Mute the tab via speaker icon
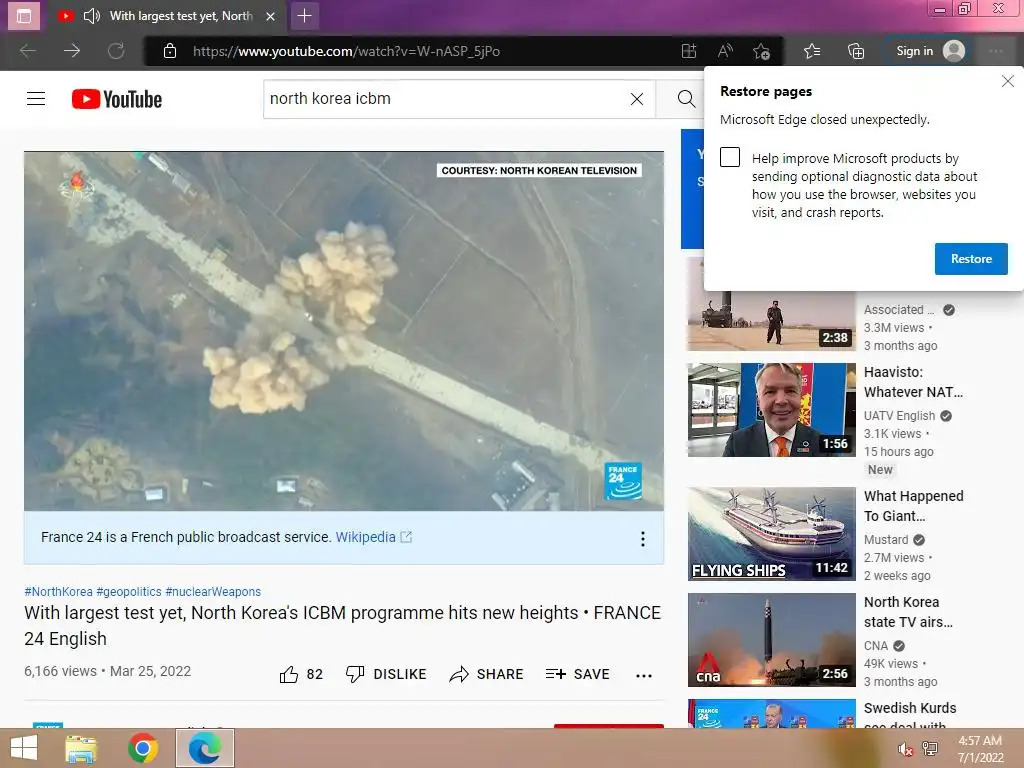The width and height of the screenshot is (1024, 768). coord(92,16)
